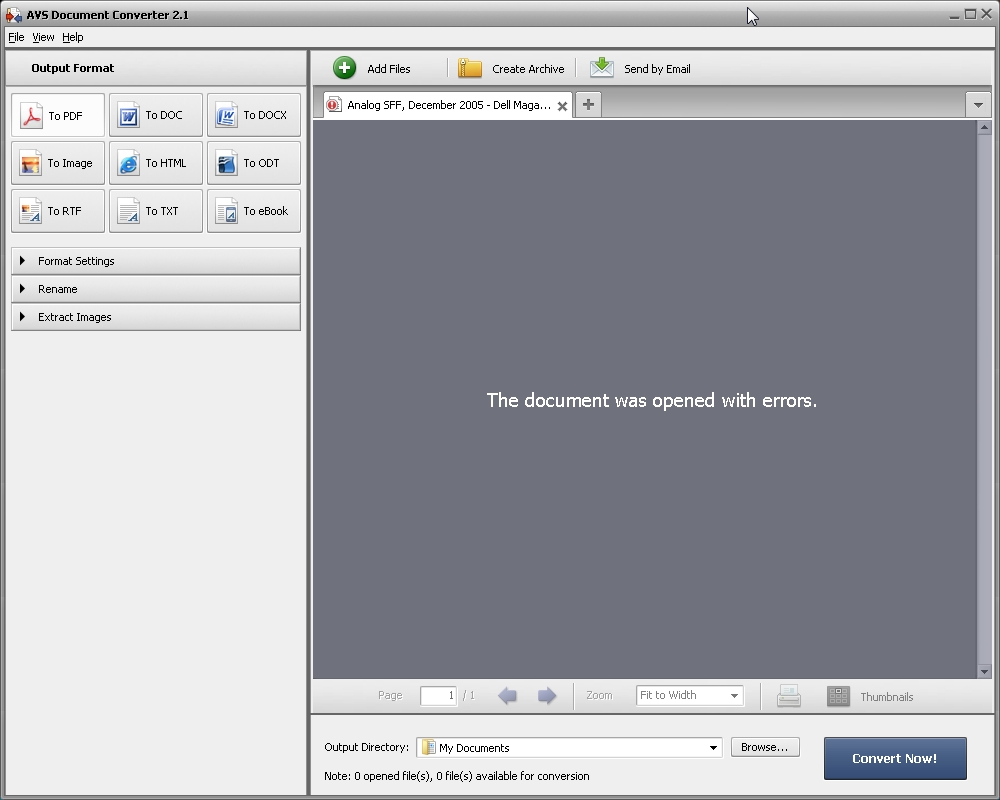Open the tab list dropdown arrow
1000x800 pixels.
[978, 105]
